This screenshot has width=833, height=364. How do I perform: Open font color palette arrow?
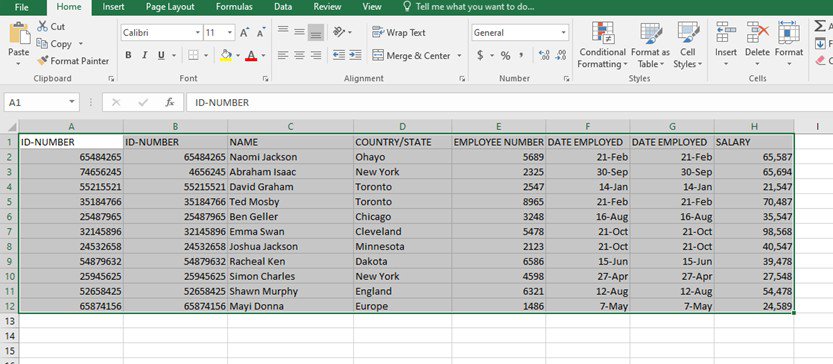pyautogui.click(x=263, y=55)
